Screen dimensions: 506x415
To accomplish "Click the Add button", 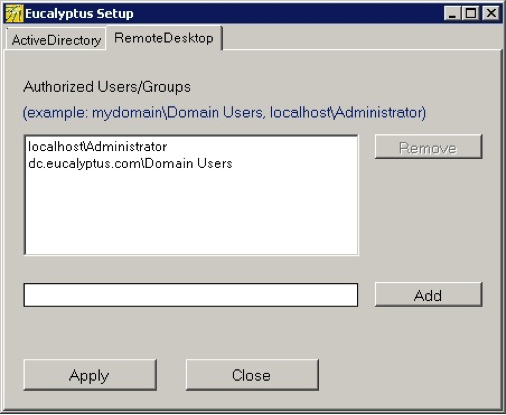I will 428,295.
